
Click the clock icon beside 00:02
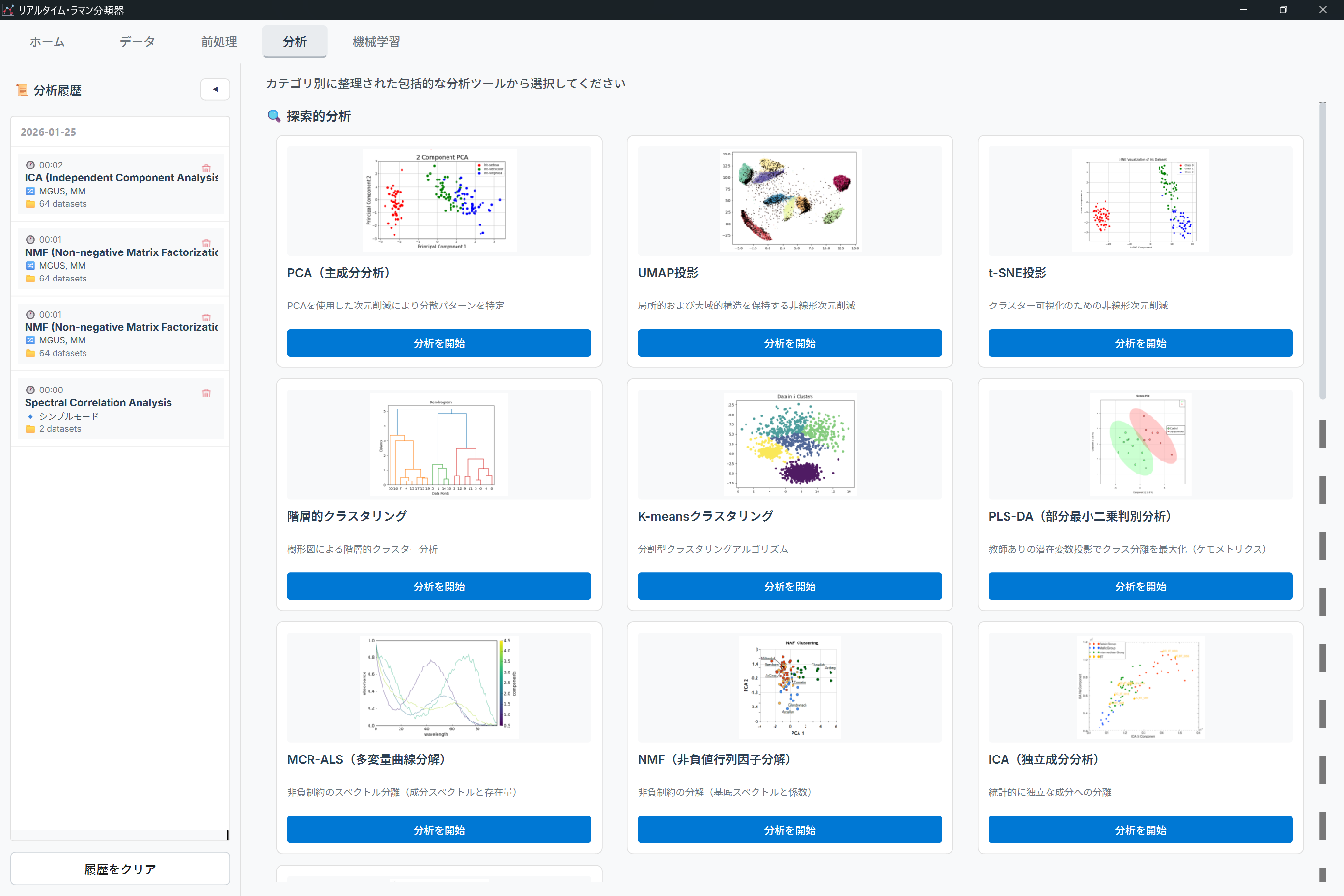(x=30, y=165)
